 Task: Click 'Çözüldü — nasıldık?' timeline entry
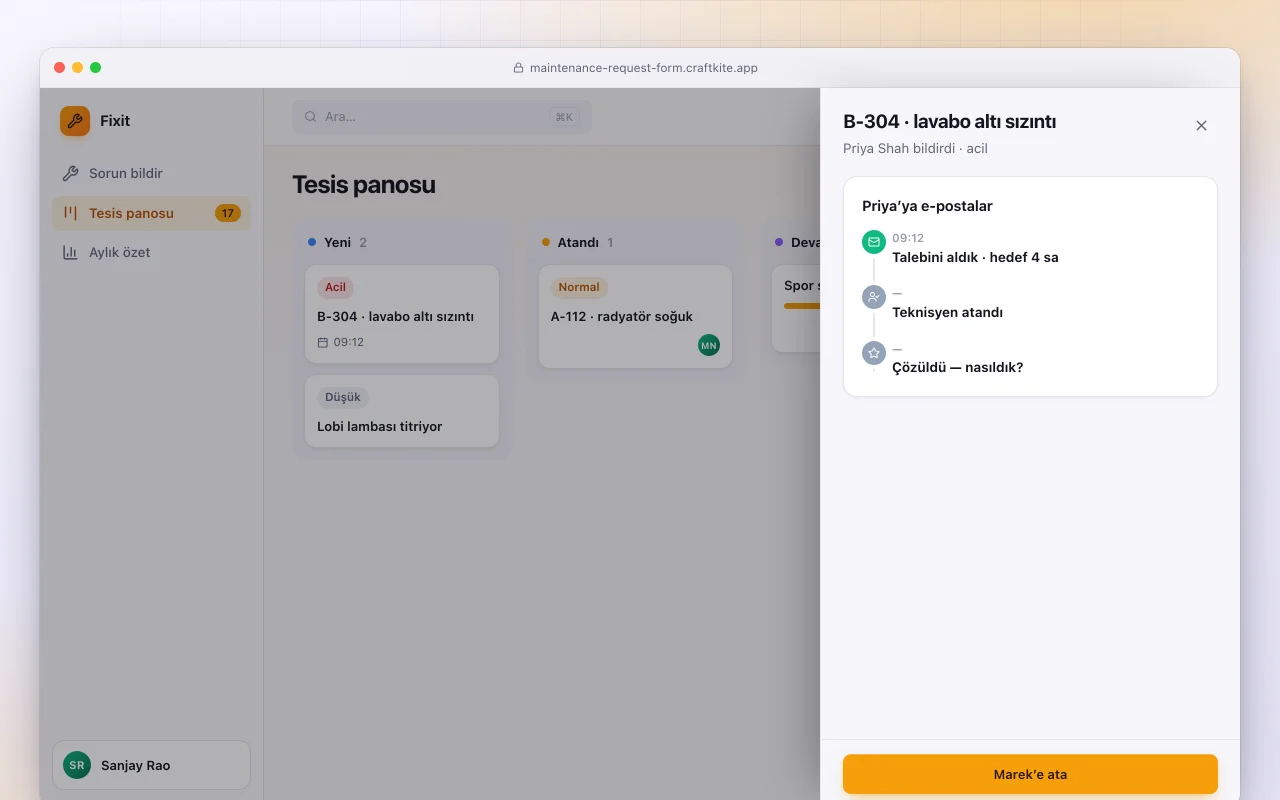tap(957, 367)
